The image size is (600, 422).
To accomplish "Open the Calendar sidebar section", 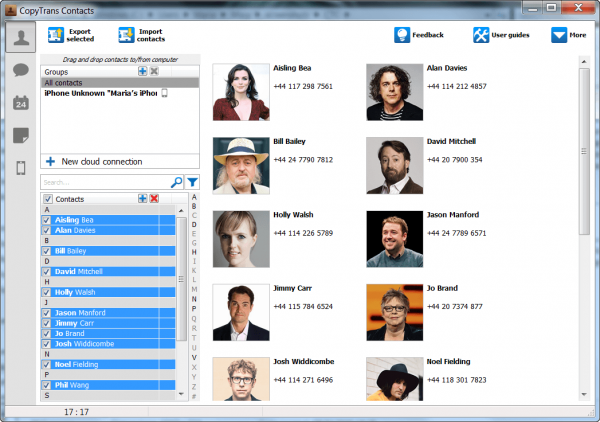I will (x=21, y=103).
